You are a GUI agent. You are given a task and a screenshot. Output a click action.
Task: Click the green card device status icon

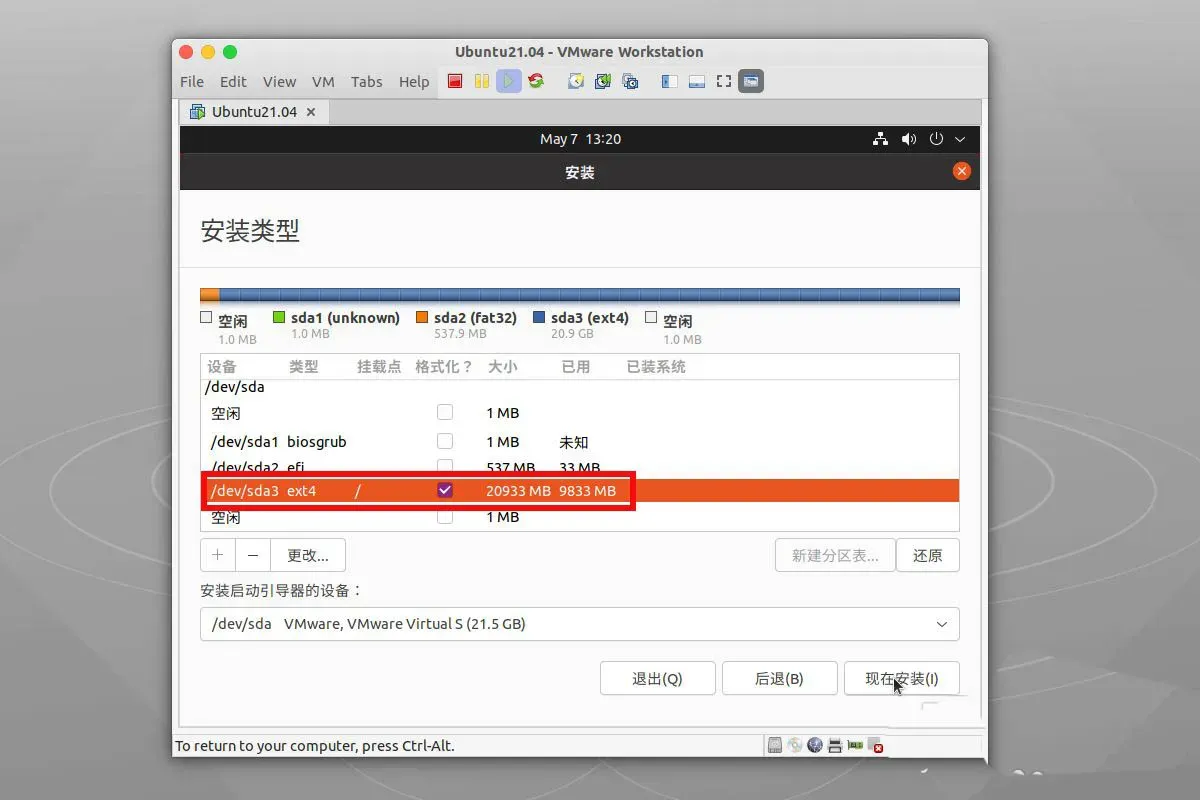pyautogui.click(x=855, y=745)
